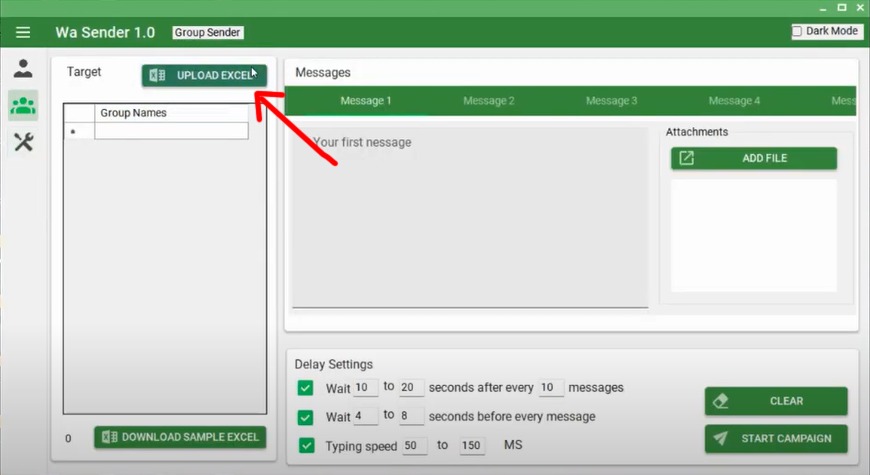Open the hamburger menu icon

(x=23, y=31)
